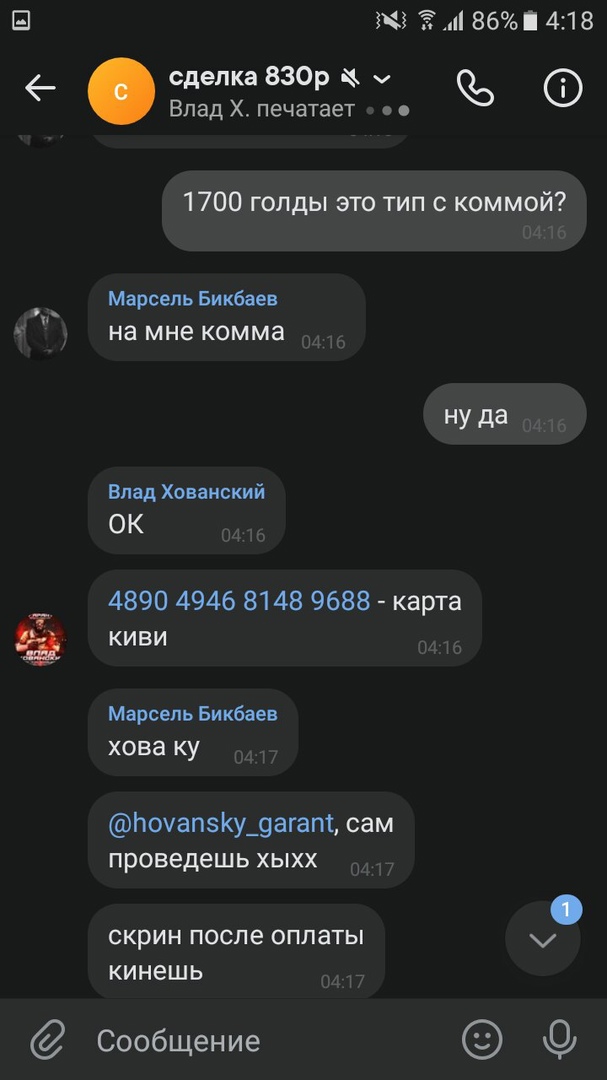
Task: Tap the muted bell icon beside chat title
Action: coord(350,79)
